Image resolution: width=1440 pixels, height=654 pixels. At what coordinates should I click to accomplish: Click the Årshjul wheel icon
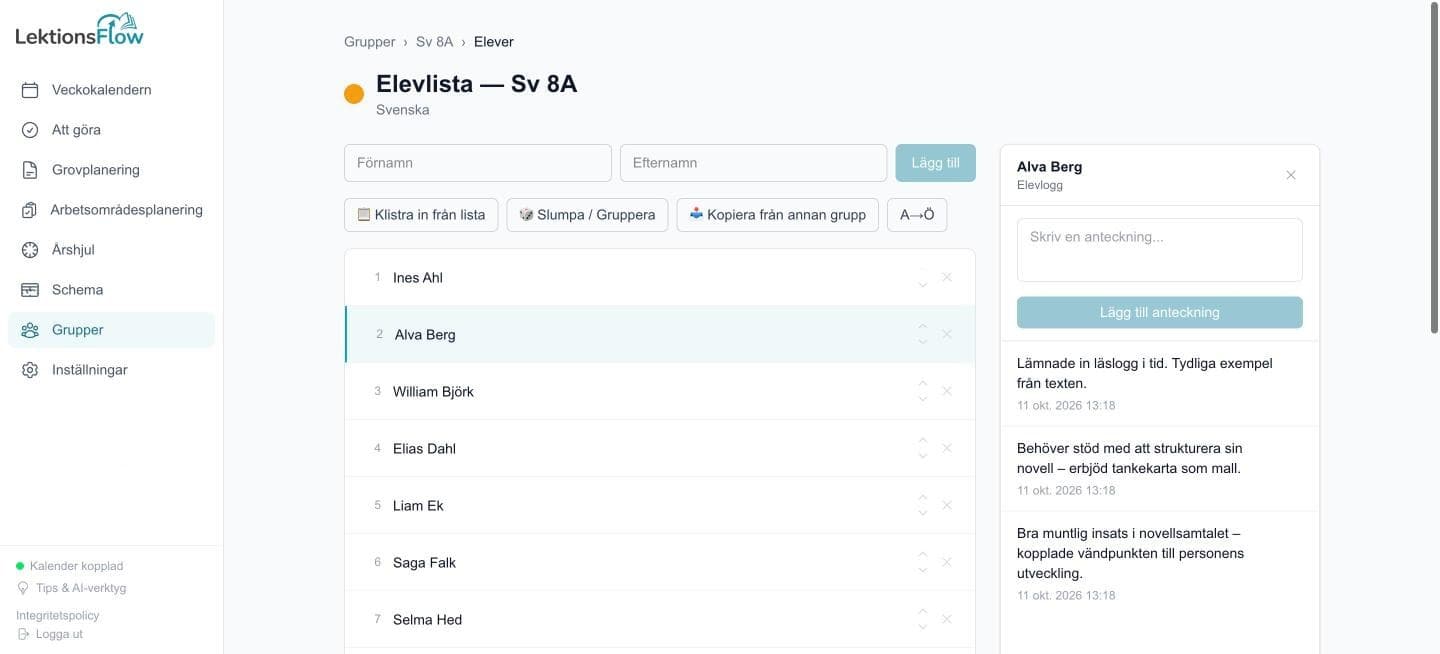point(30,250)
